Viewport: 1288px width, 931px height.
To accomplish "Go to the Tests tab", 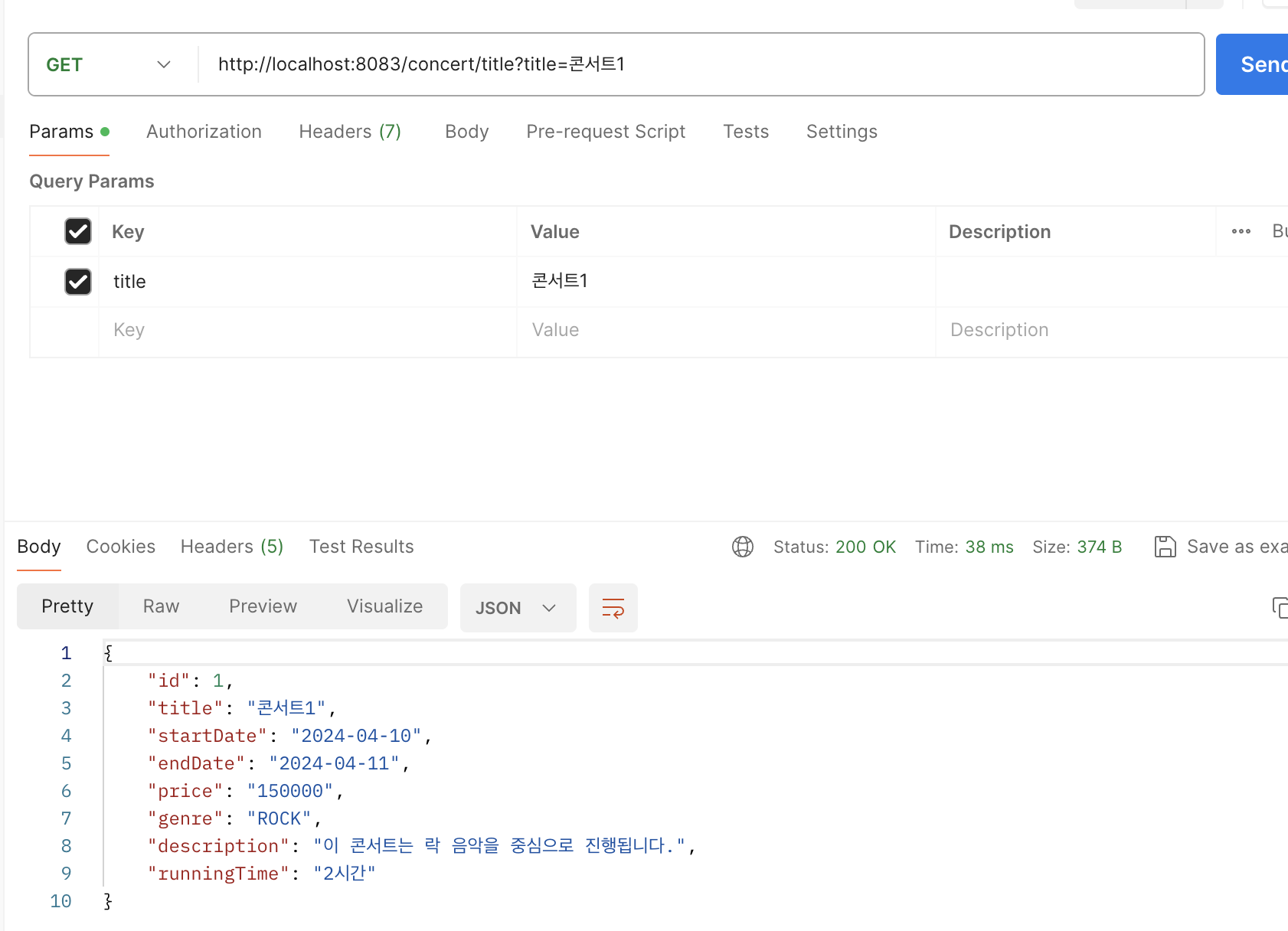I will tap(746, 132).
